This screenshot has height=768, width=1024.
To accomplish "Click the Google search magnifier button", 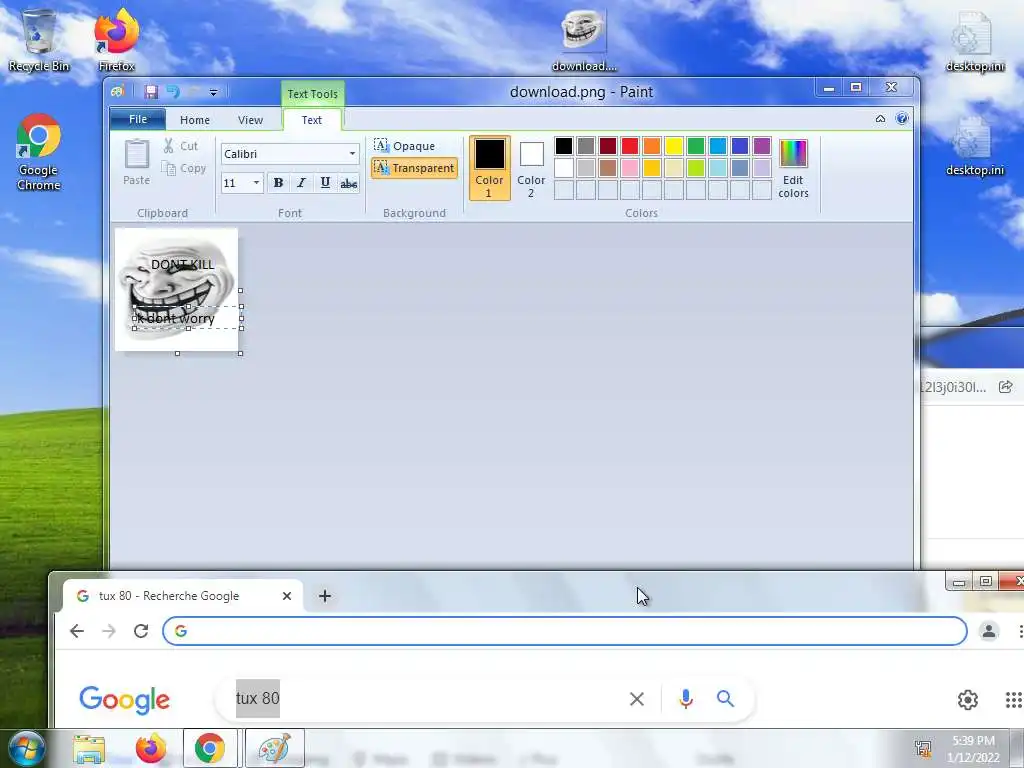I will pyautogui.click(x=725, y=699).
